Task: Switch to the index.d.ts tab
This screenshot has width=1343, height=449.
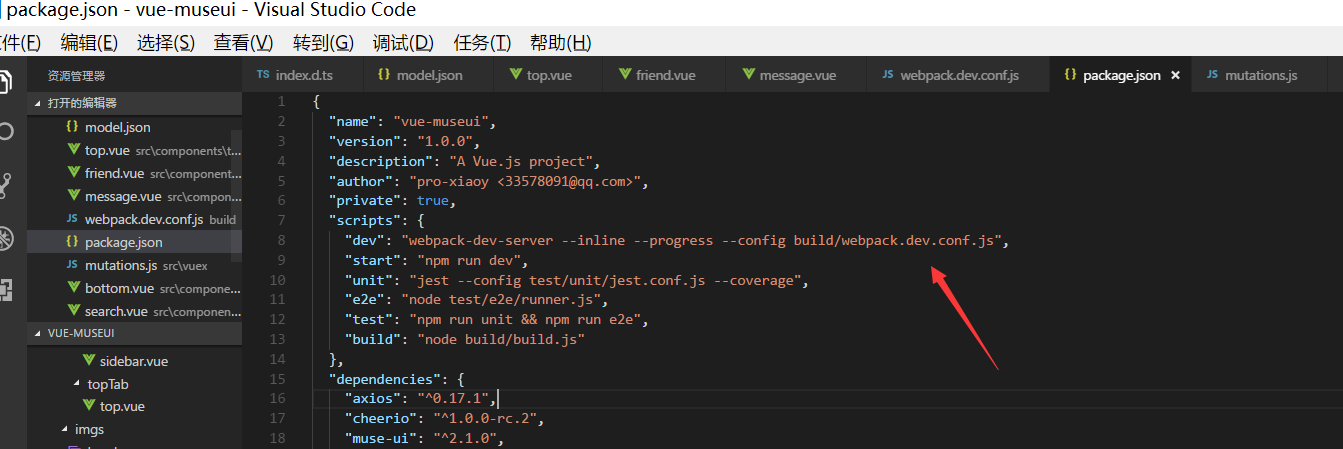Action: click(x=303, y=75)
